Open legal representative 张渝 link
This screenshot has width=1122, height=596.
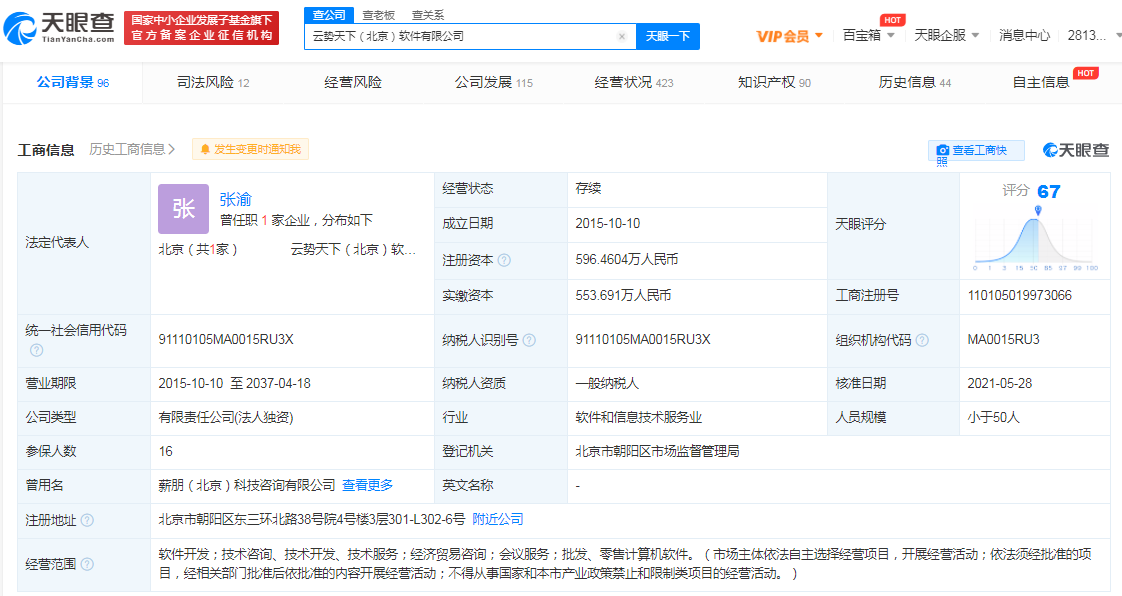pyautogui.click(x=235, y=199)
